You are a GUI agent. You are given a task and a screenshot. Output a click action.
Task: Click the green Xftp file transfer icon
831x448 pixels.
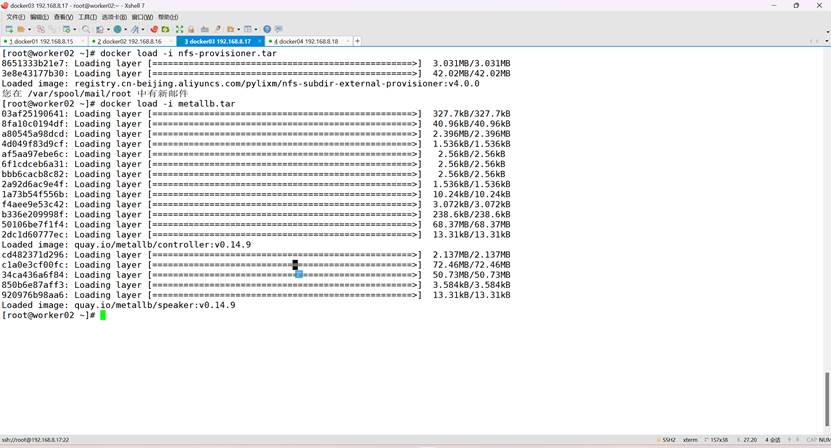[165, 29]
